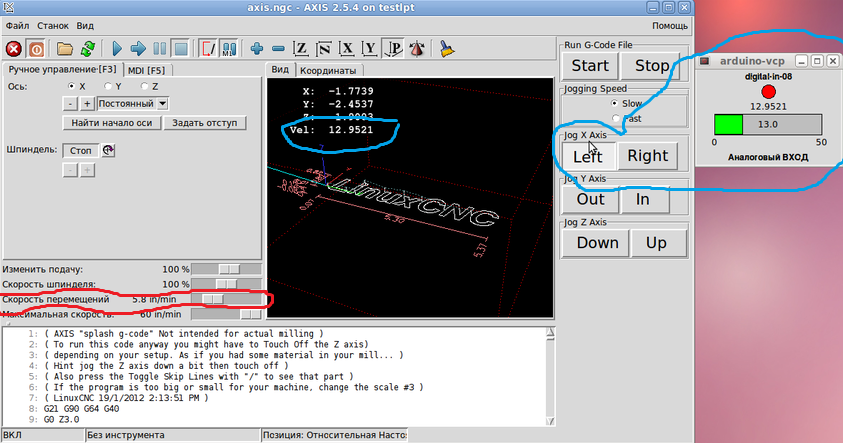Click the Без инструмента status bar entry
The height and width of the screenshot is (443, 843).
[173, 435]
